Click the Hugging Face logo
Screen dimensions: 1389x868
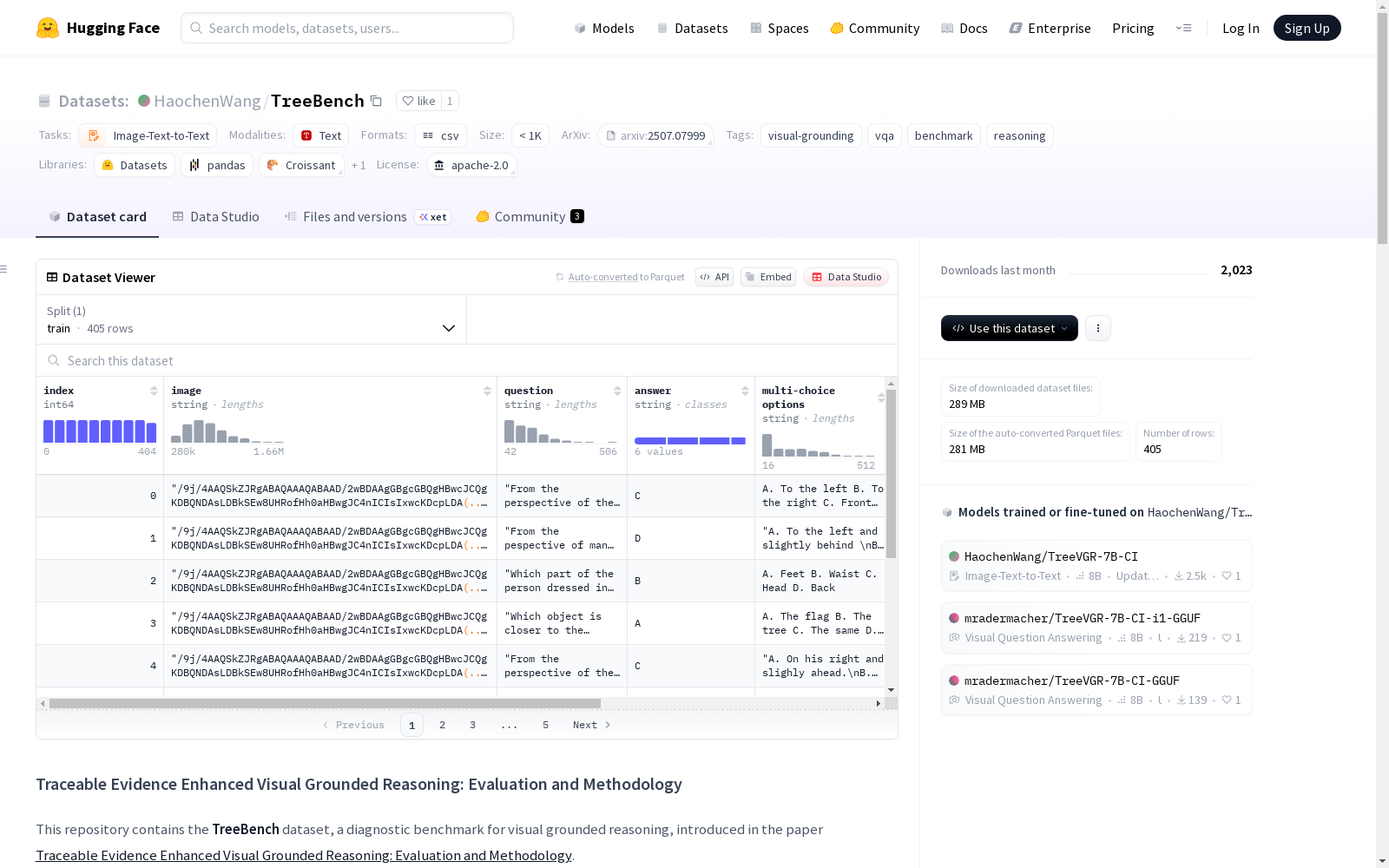tap(98, 28)
